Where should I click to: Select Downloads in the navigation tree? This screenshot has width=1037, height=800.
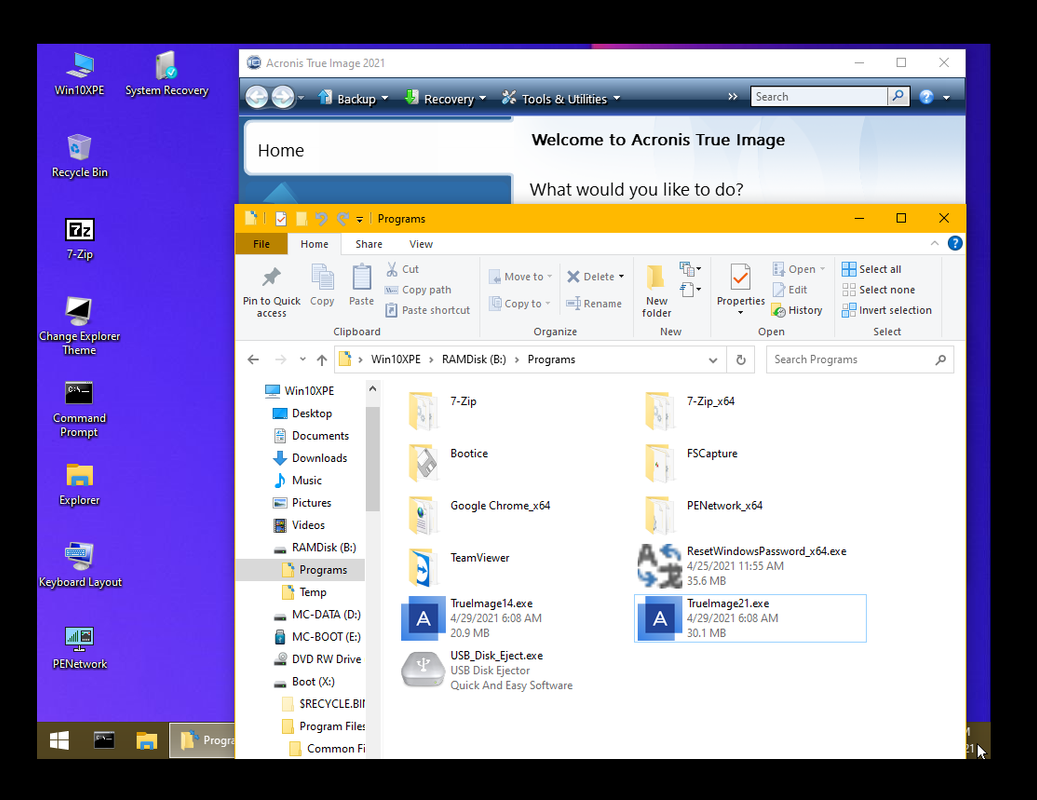coord(310,458)
